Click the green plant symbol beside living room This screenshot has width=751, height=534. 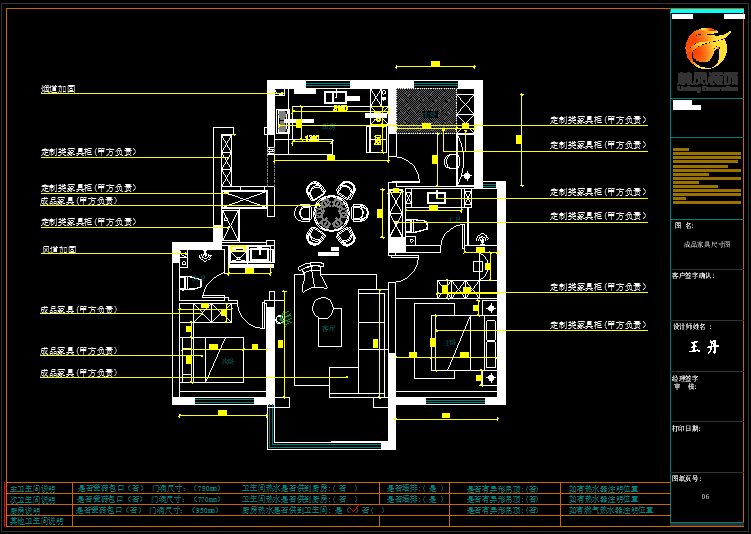pyautogui.click(x=284, y=318)
